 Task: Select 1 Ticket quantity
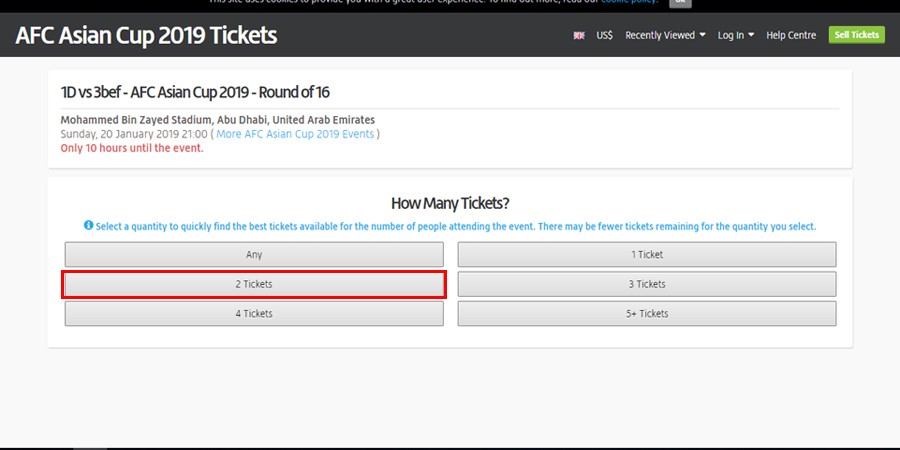(x=647, y=255)
